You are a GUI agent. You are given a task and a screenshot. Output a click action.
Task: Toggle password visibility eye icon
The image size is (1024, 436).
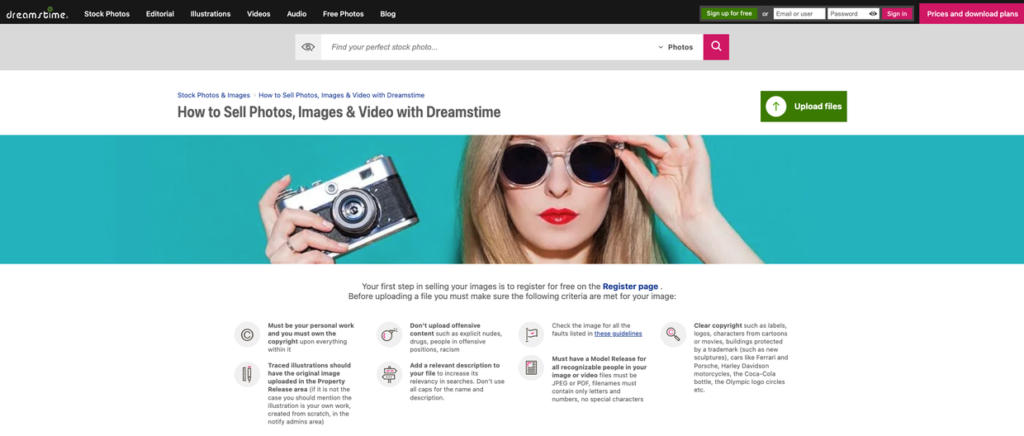coord(872,14)
